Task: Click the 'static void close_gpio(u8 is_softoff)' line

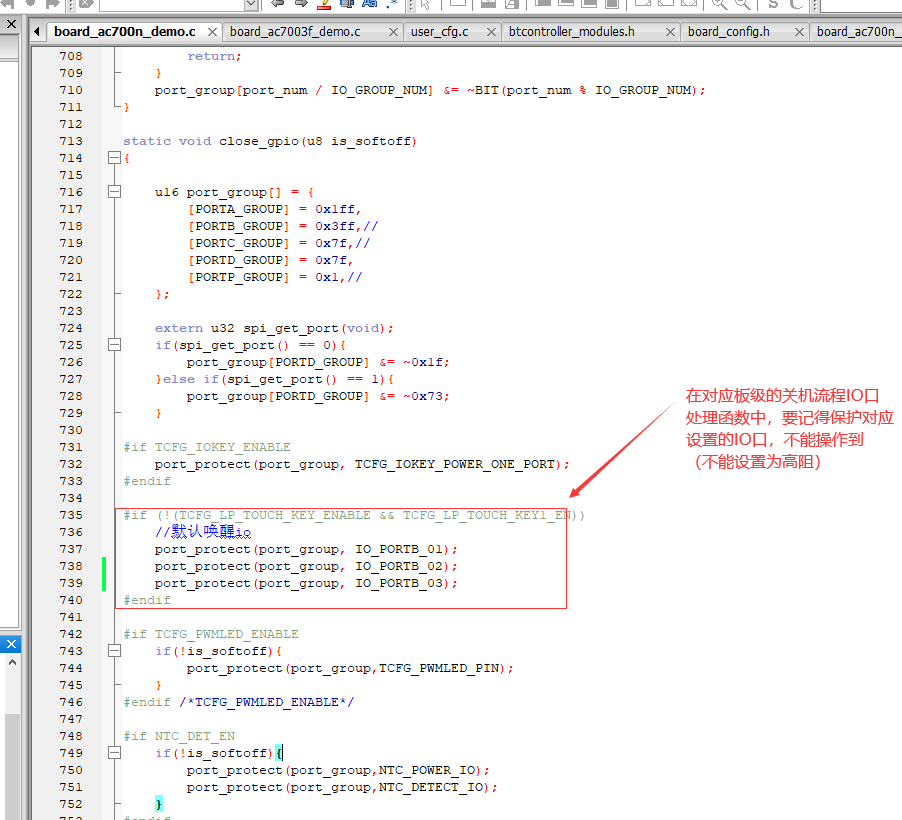Action: click(270, 141)
